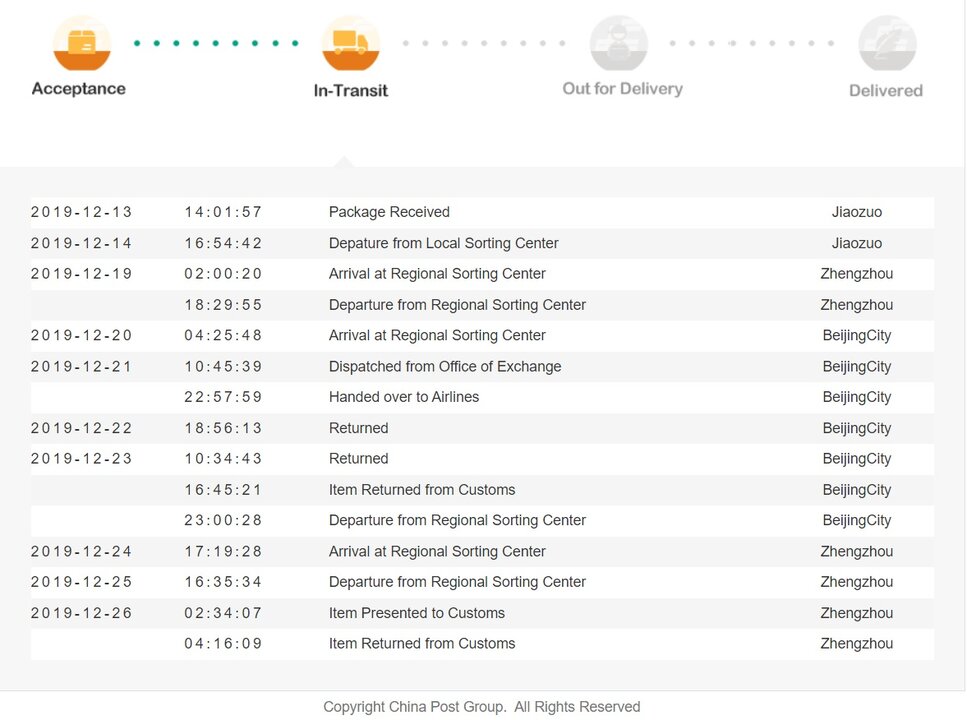Click Zhengzhou location in 04:16:09 row
Screen dimensions: 967x720
tap(857, 643)
